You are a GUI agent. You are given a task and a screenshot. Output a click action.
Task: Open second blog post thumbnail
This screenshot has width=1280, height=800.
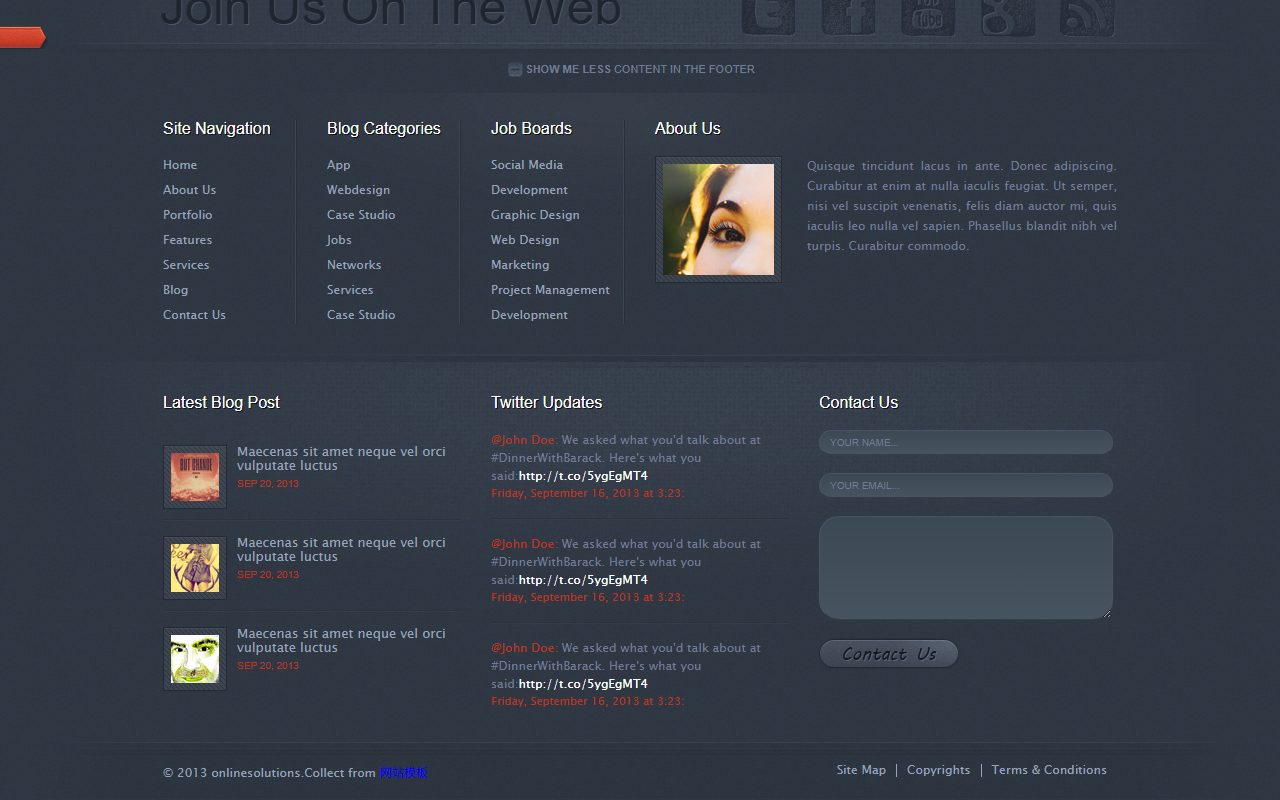[195, 568]
